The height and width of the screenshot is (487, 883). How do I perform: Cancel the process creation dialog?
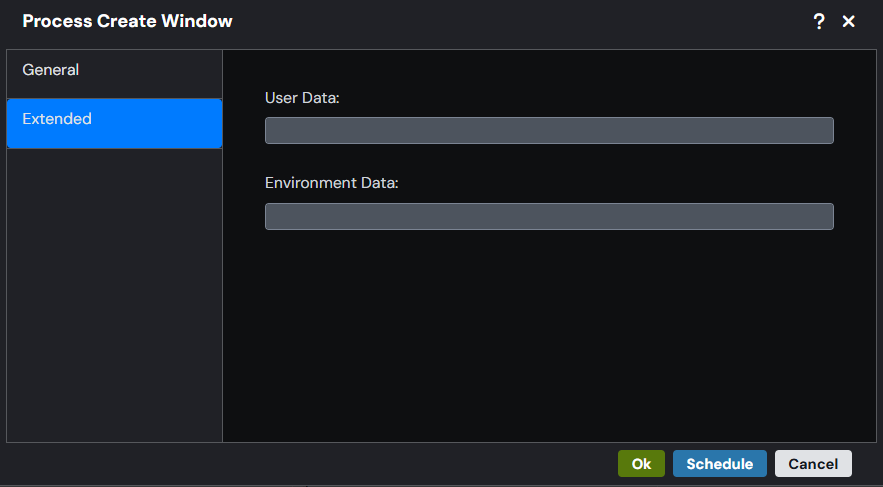(813, 463)
